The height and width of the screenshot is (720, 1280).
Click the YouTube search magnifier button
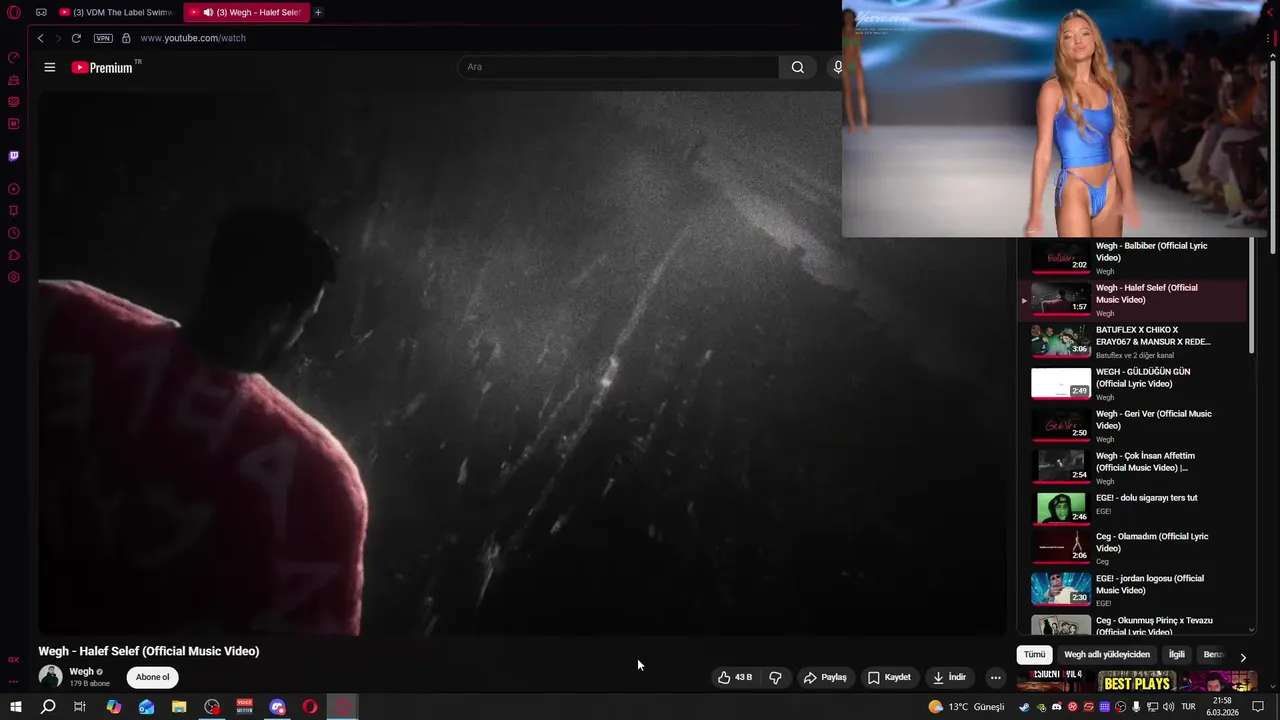[797, 67]
